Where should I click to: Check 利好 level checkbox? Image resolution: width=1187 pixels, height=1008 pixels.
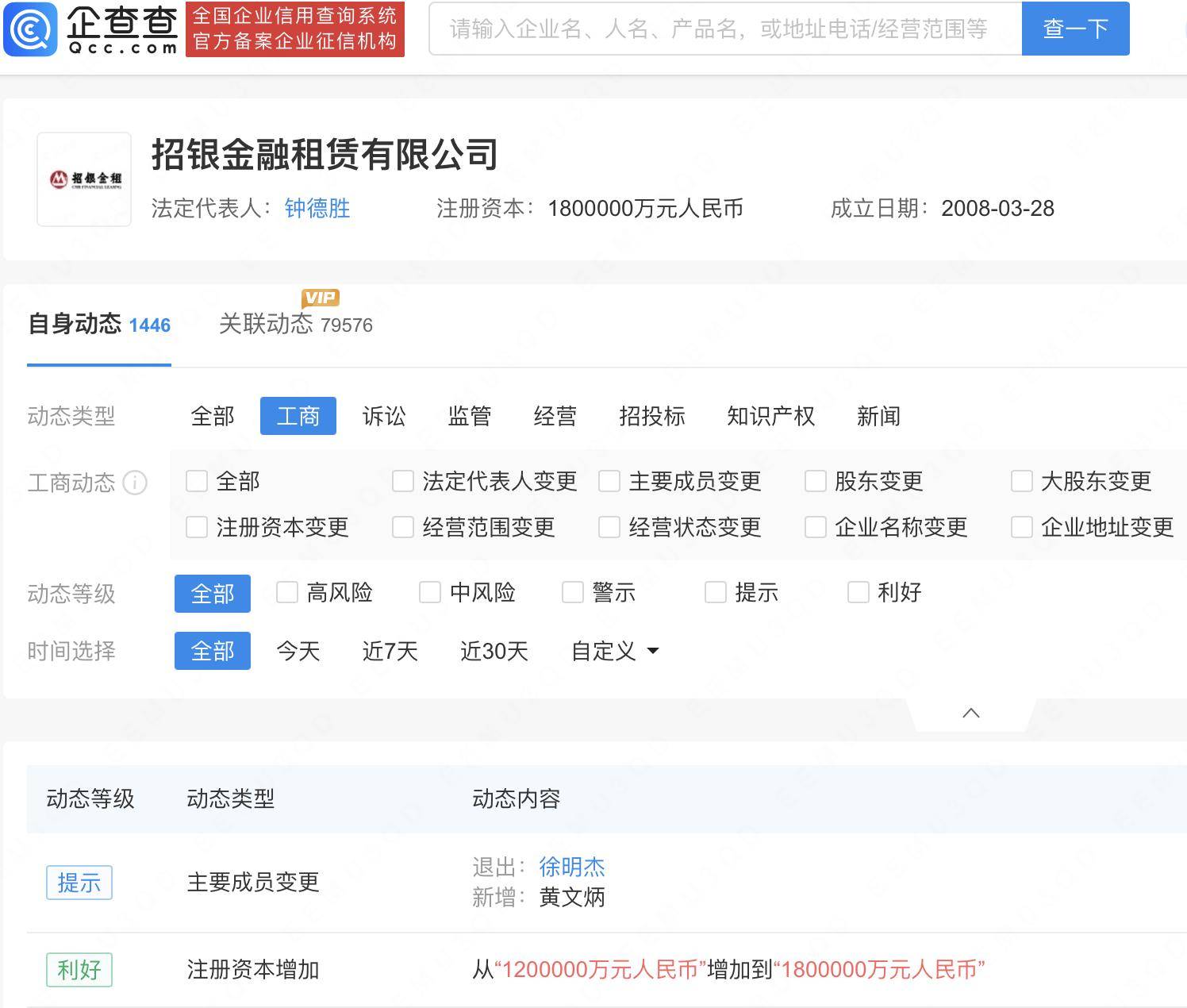click(859, 592)
